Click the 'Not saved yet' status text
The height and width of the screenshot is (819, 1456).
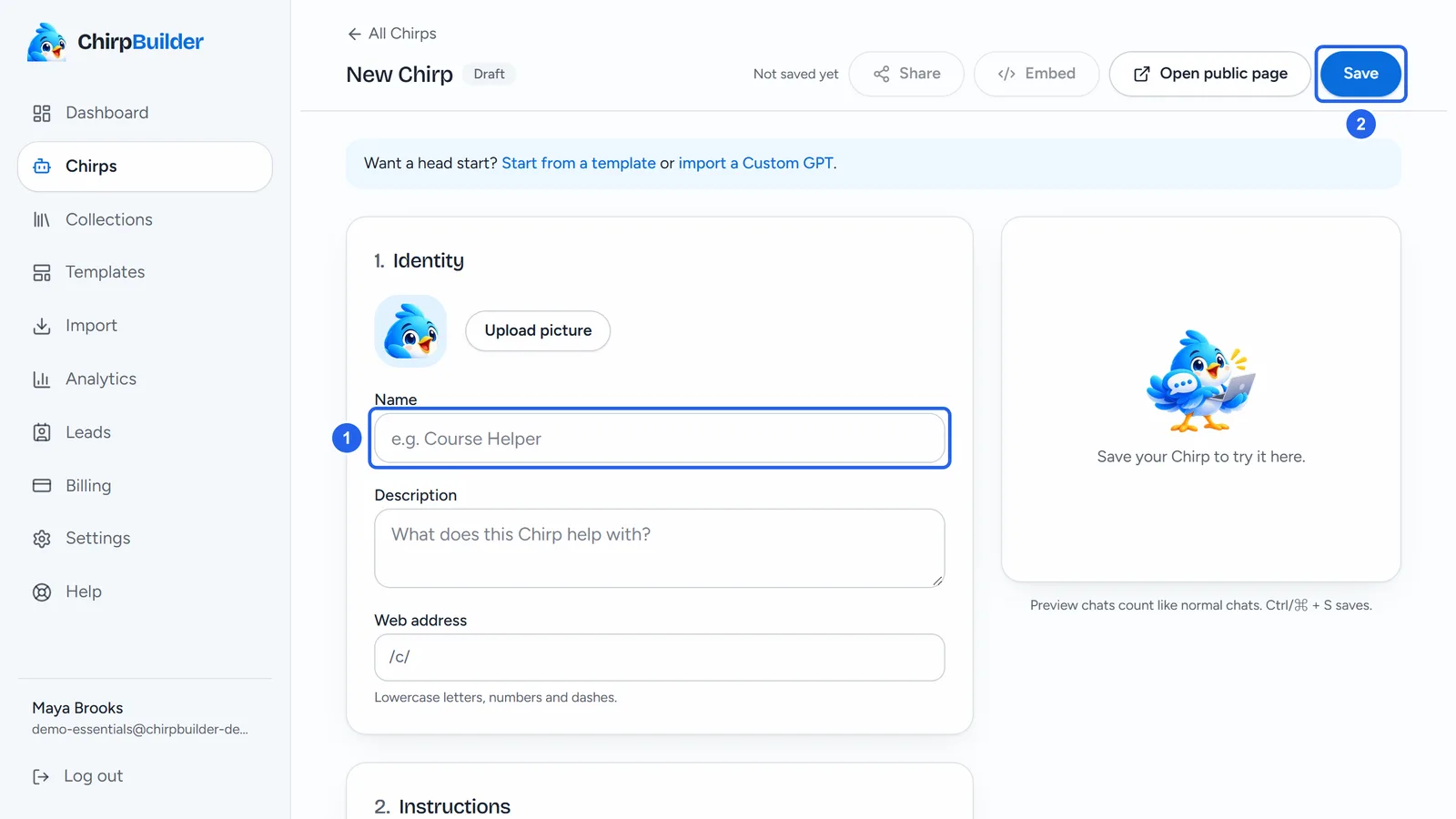tap(795, 74)
